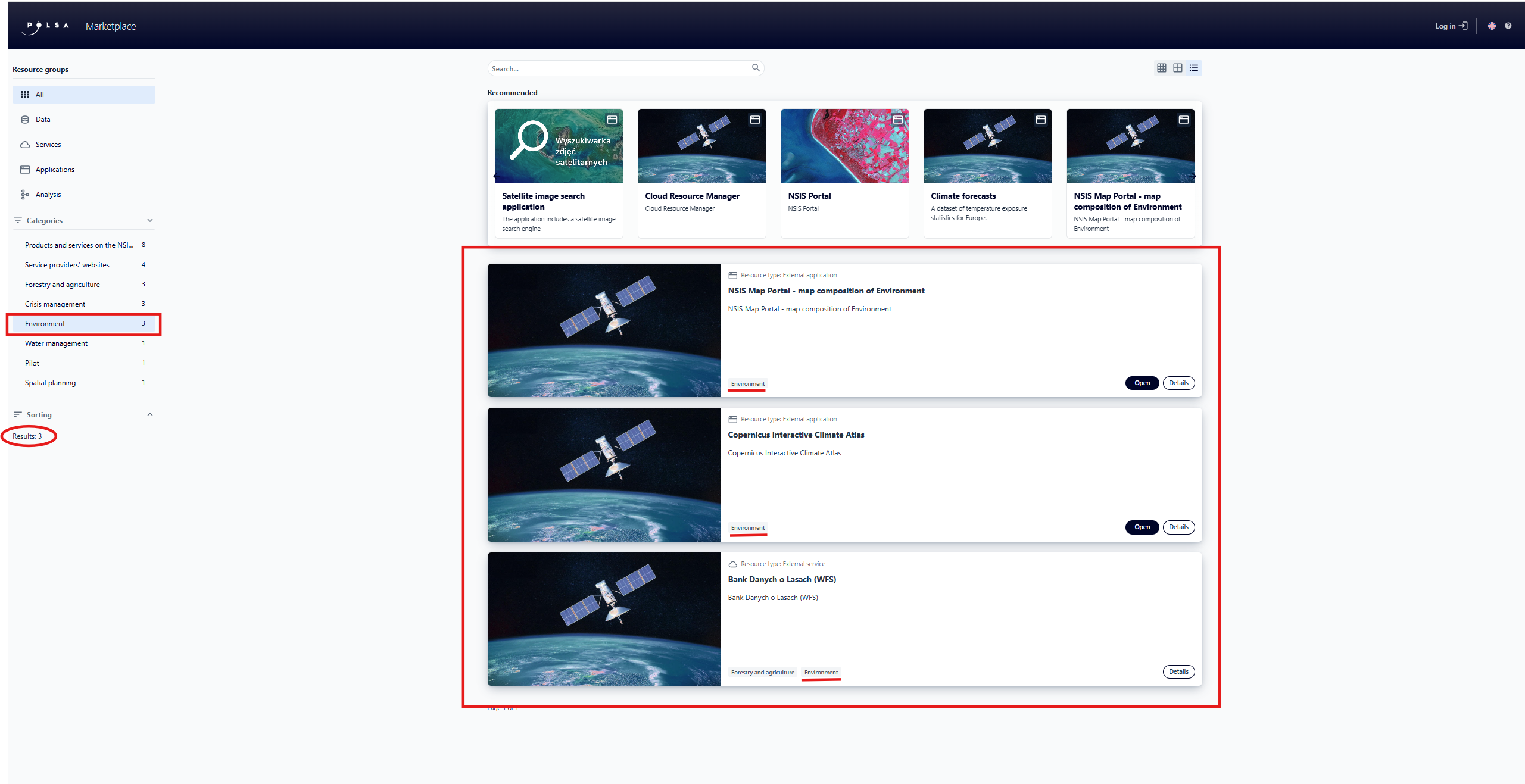View Details of Bank Danych o Lasach

1178,672
